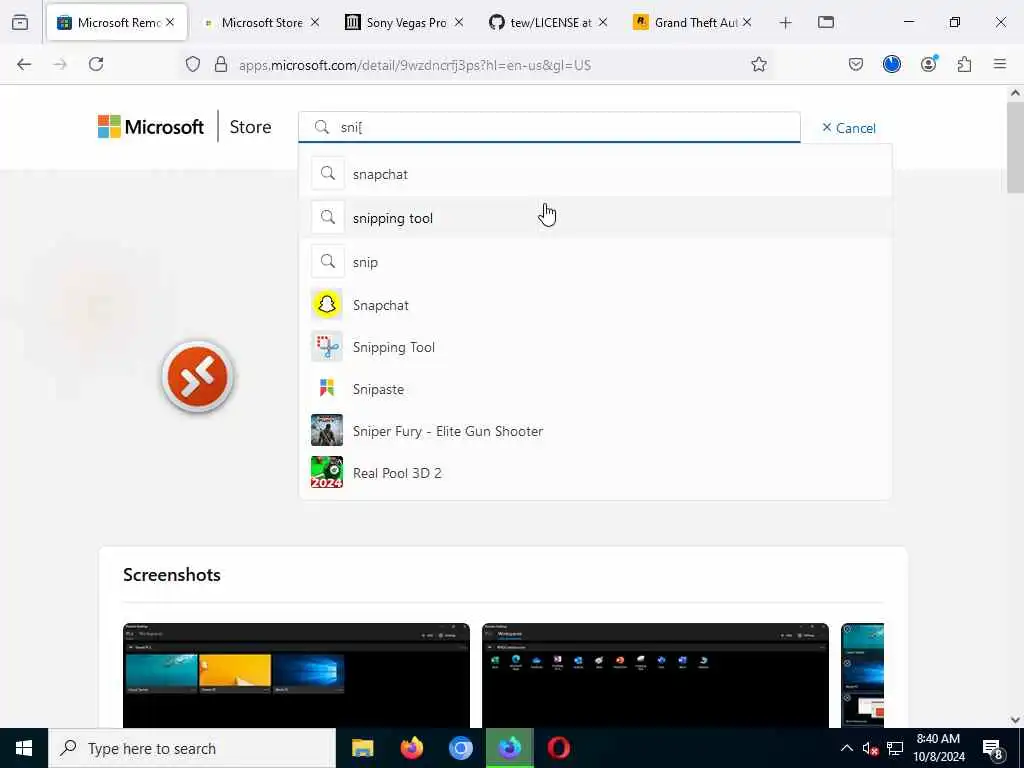The width and height of the screenshot is (1024, 768).
Task: Cancel the Store search
Action: pyautogui.click(x=848, y=127)
